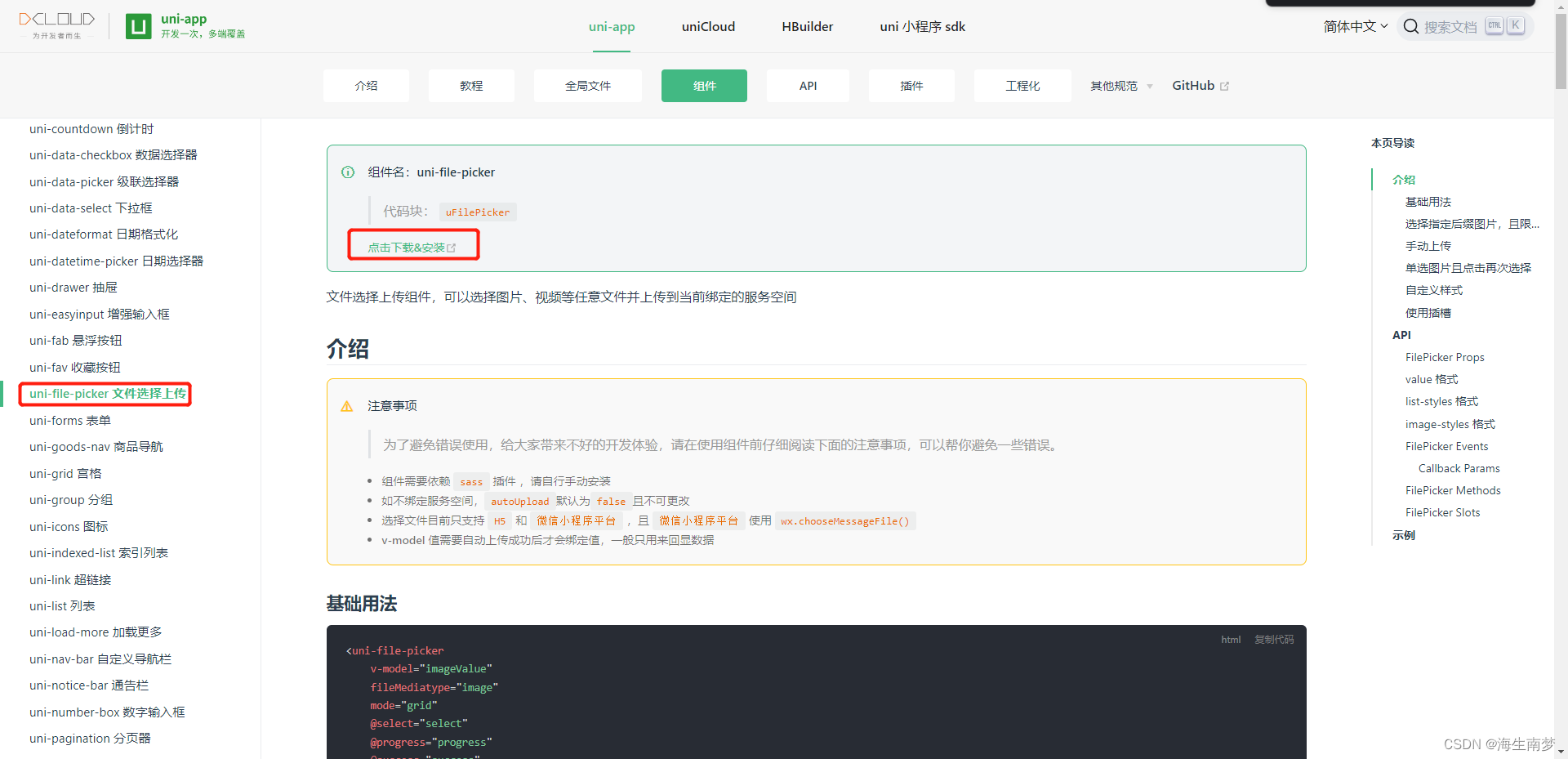Image resolution: width=1568 pixels, height=759 pixels.
Task: Open uni-list 列表 in sidebar
Action: 62,606
